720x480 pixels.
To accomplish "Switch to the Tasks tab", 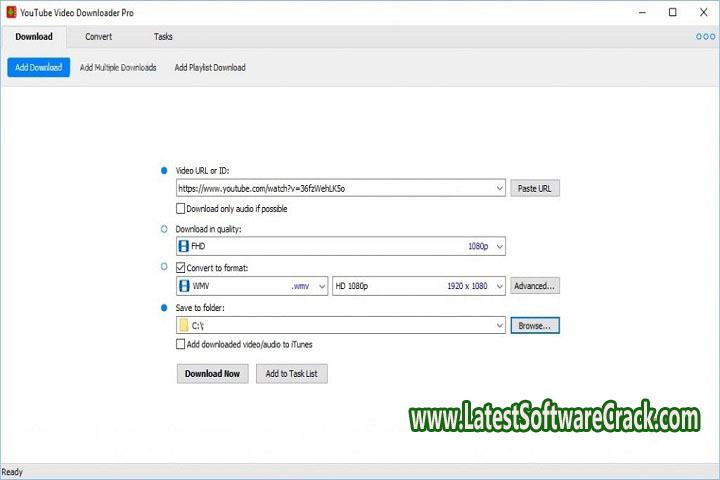I will pos(163,37).
